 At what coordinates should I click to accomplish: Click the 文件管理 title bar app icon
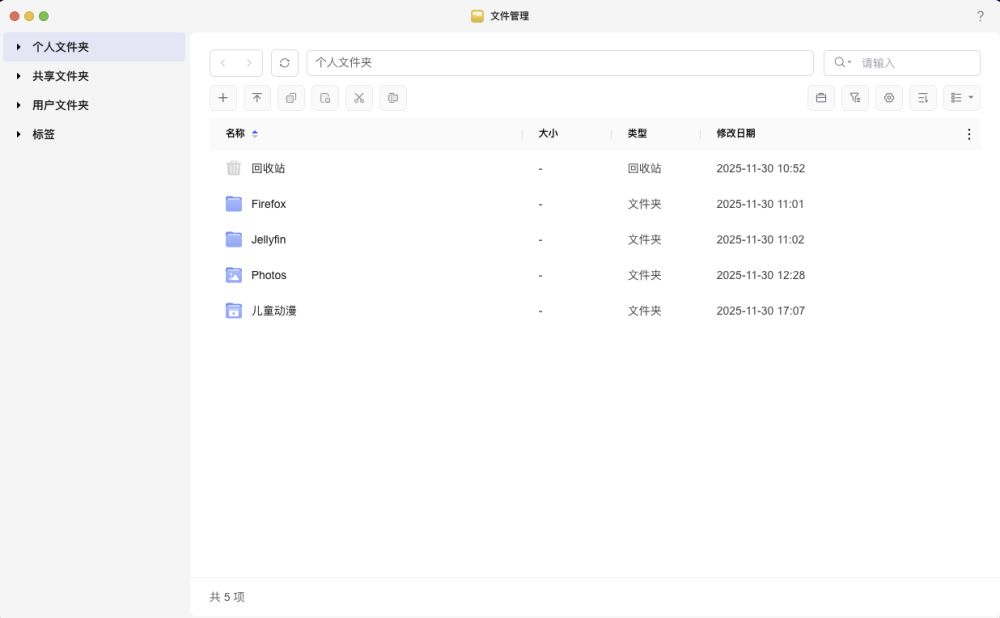pyautogui.click(x=477, y=16)
